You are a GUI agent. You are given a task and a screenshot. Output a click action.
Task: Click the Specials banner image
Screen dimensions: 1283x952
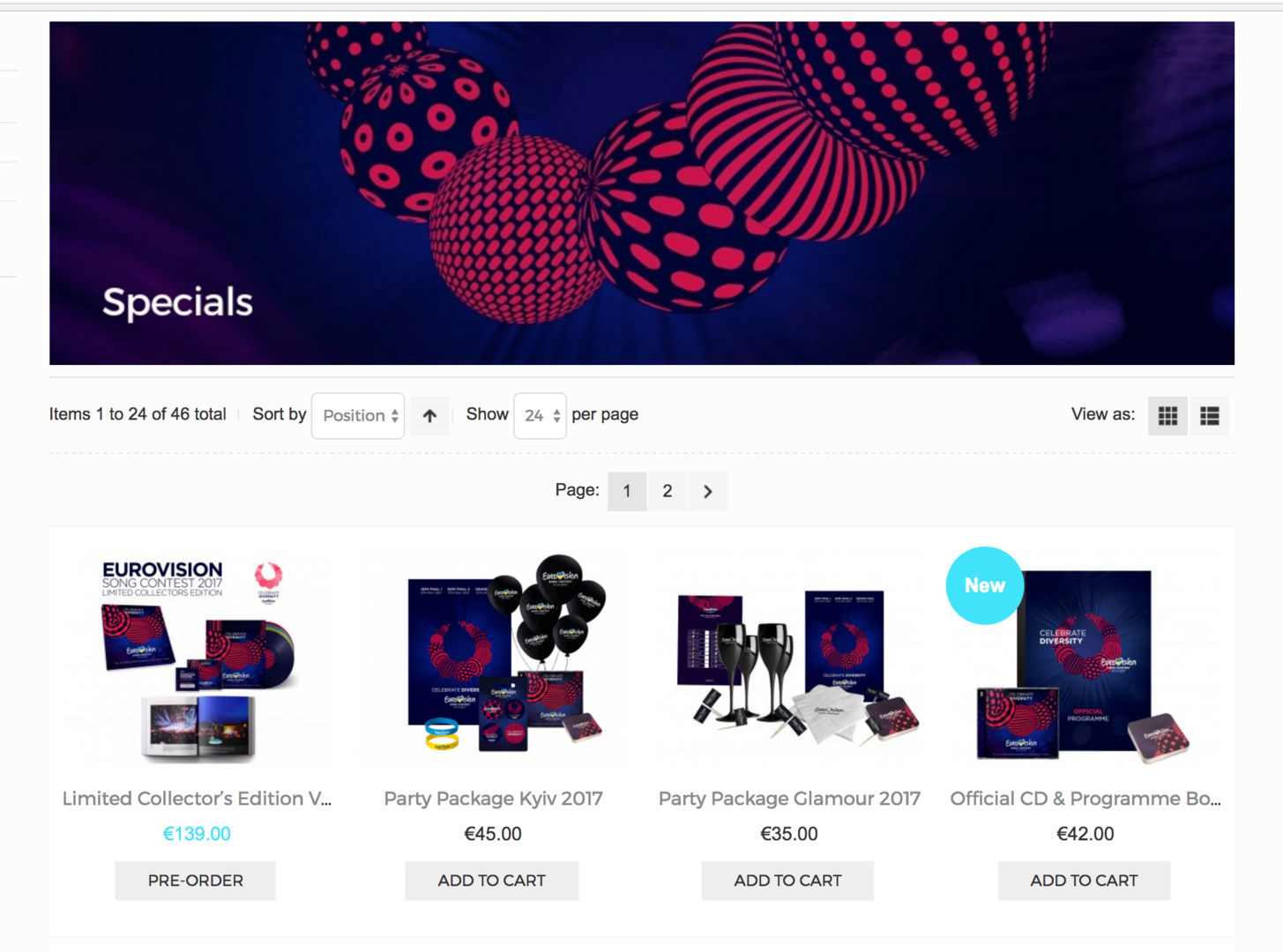[642, 193]
